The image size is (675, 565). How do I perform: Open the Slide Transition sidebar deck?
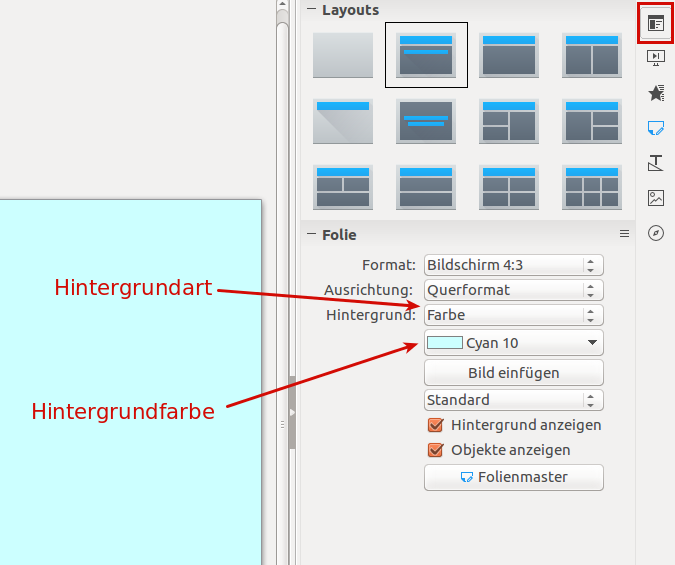[x=656, y=58]
